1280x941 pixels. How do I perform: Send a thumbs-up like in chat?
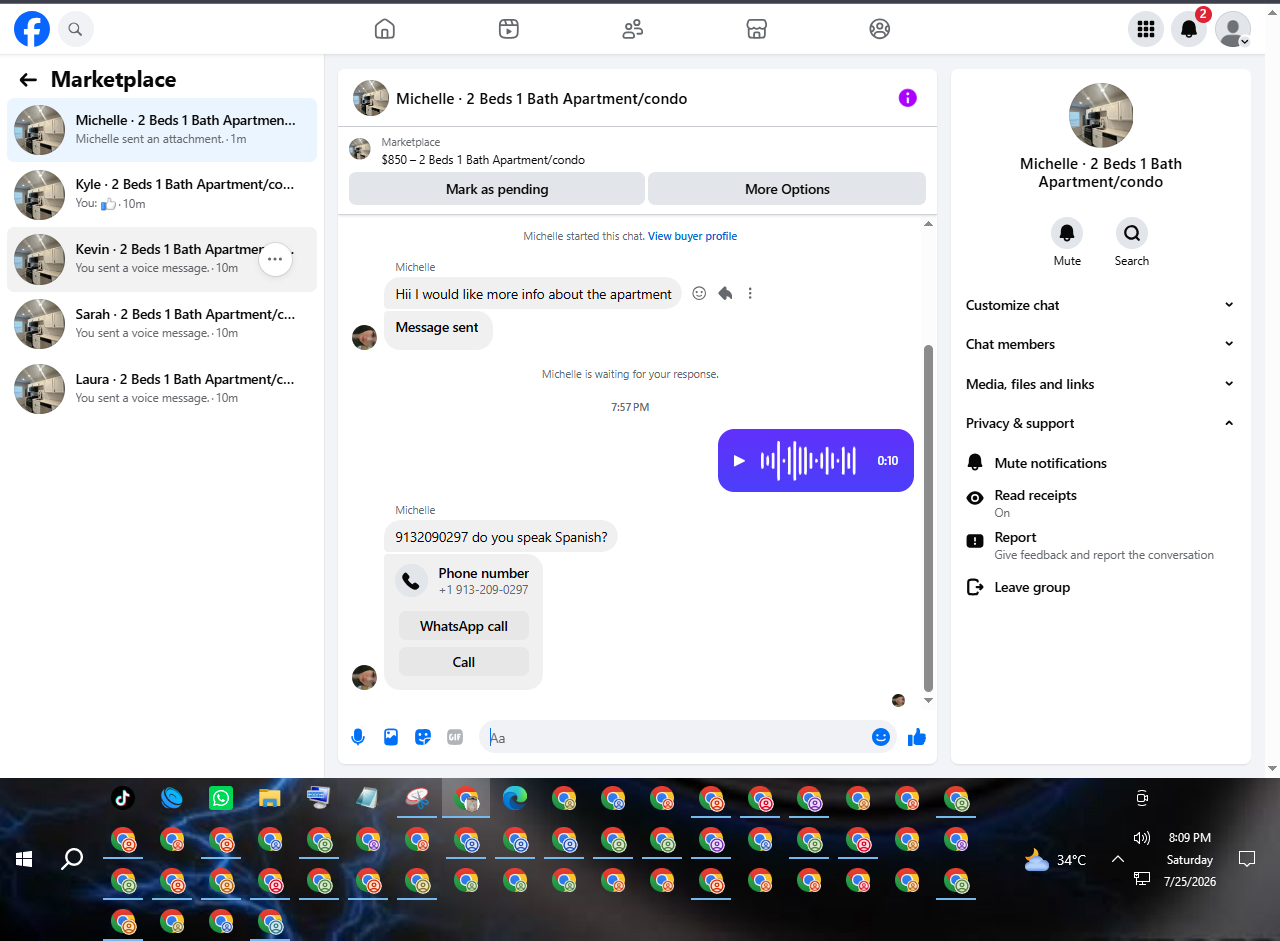pyautogui.click(x=917, y=737)
